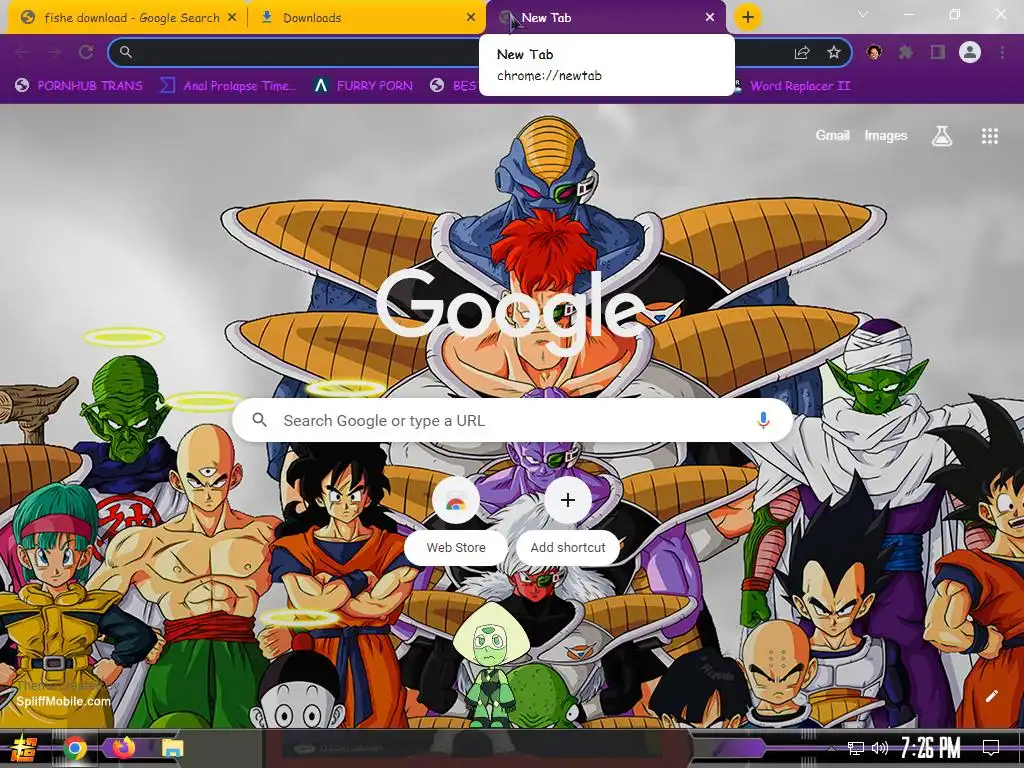This screenshot has height=768, width=1024.
Task: Click the magnifier icon in address bar
Action: click(125, 52)
